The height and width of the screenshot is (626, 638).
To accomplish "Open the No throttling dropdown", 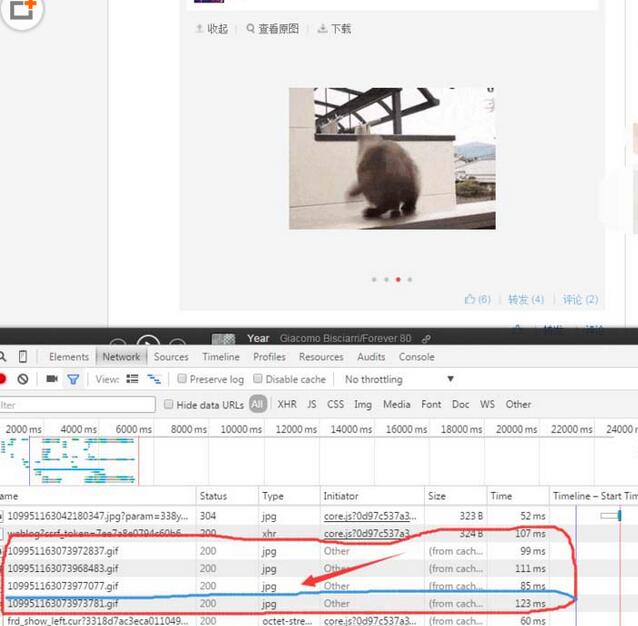I will coord(399,380).
